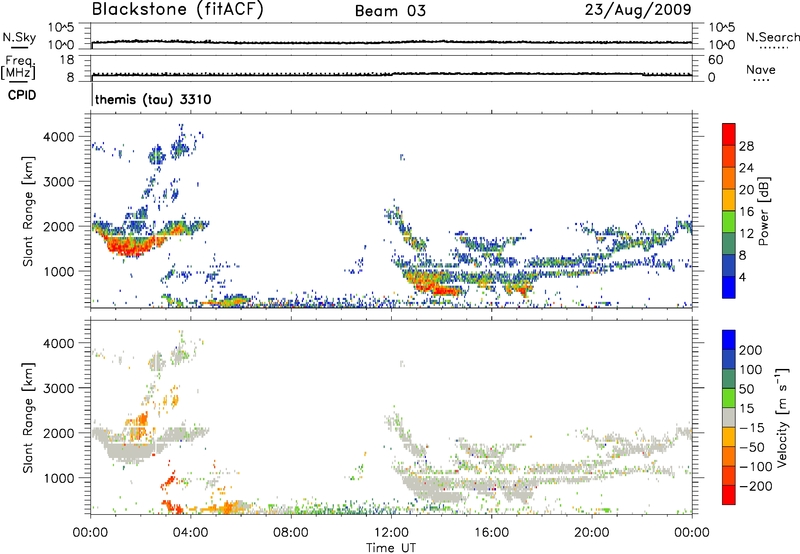Click the '-100' tick on Velocity colorbar
800x554 pixels.
(756, 466)
